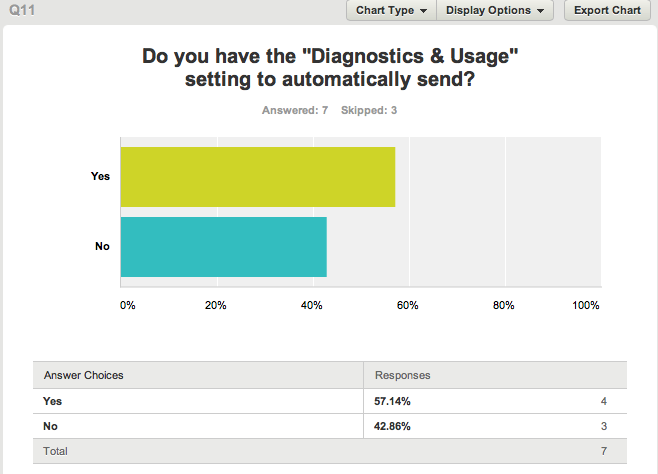Click the Answer Choices column header

click(84, 375)
